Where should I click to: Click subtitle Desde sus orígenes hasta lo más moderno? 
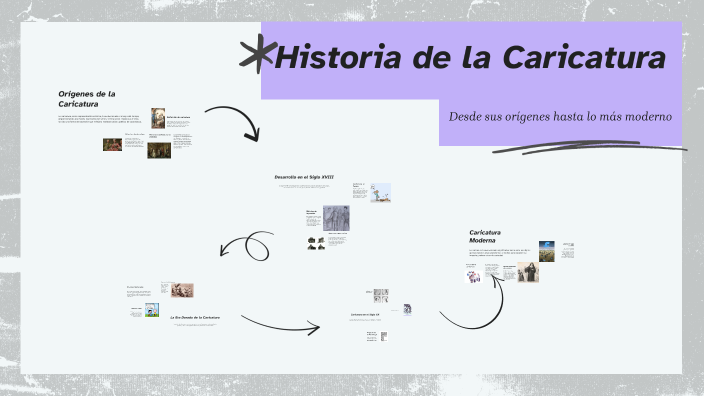pos(560,117)
